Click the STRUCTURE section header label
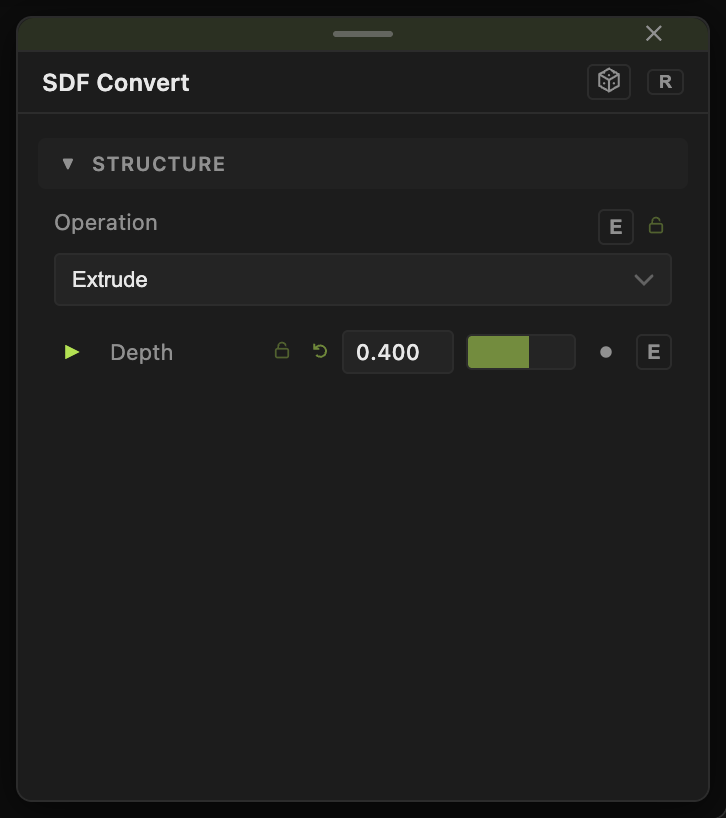The image size is (726, 818). (159, 164)
